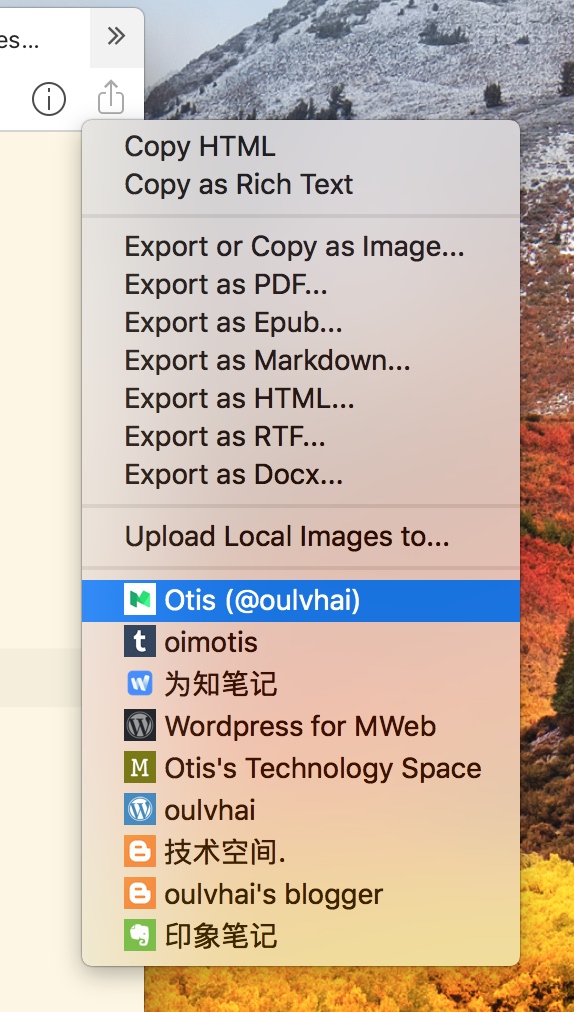
Task: Select Wordpress for MWeb entry
Action: (x=301, y=726)
